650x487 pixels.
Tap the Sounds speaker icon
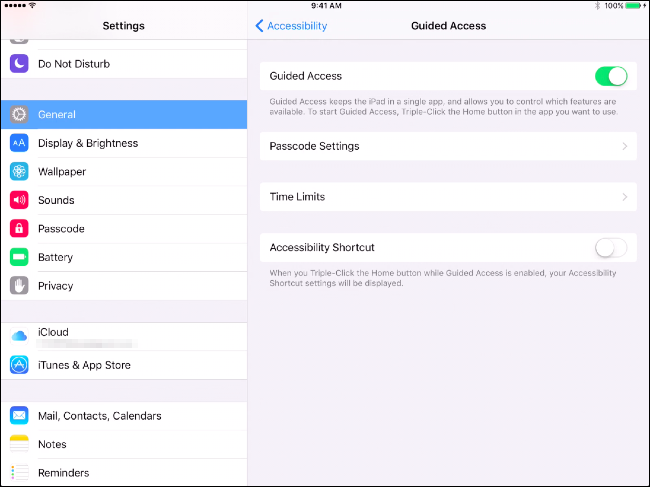[x=19, y=200]
